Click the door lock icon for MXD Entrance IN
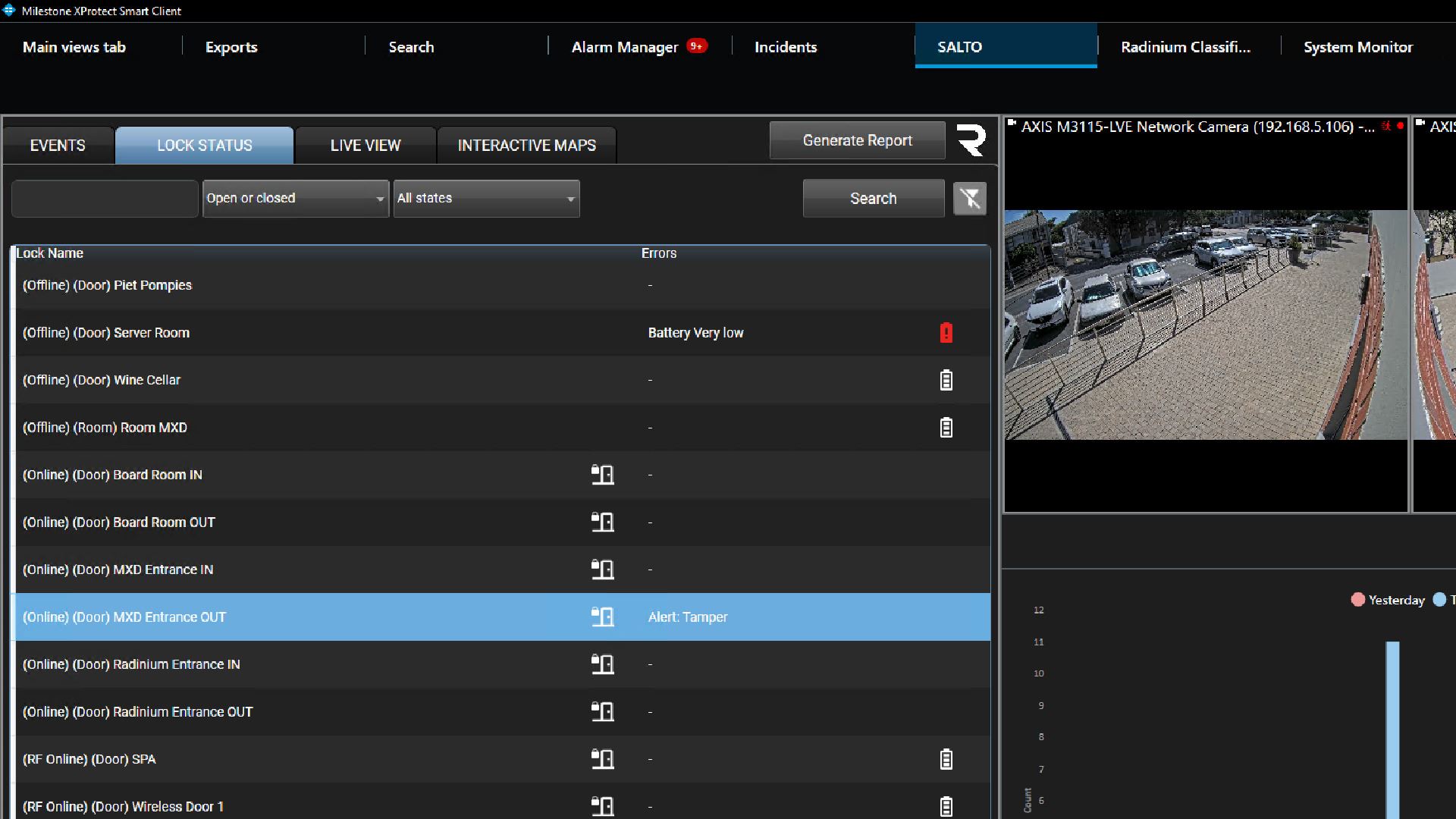1456x819 pixels. [x=602, y=570]
